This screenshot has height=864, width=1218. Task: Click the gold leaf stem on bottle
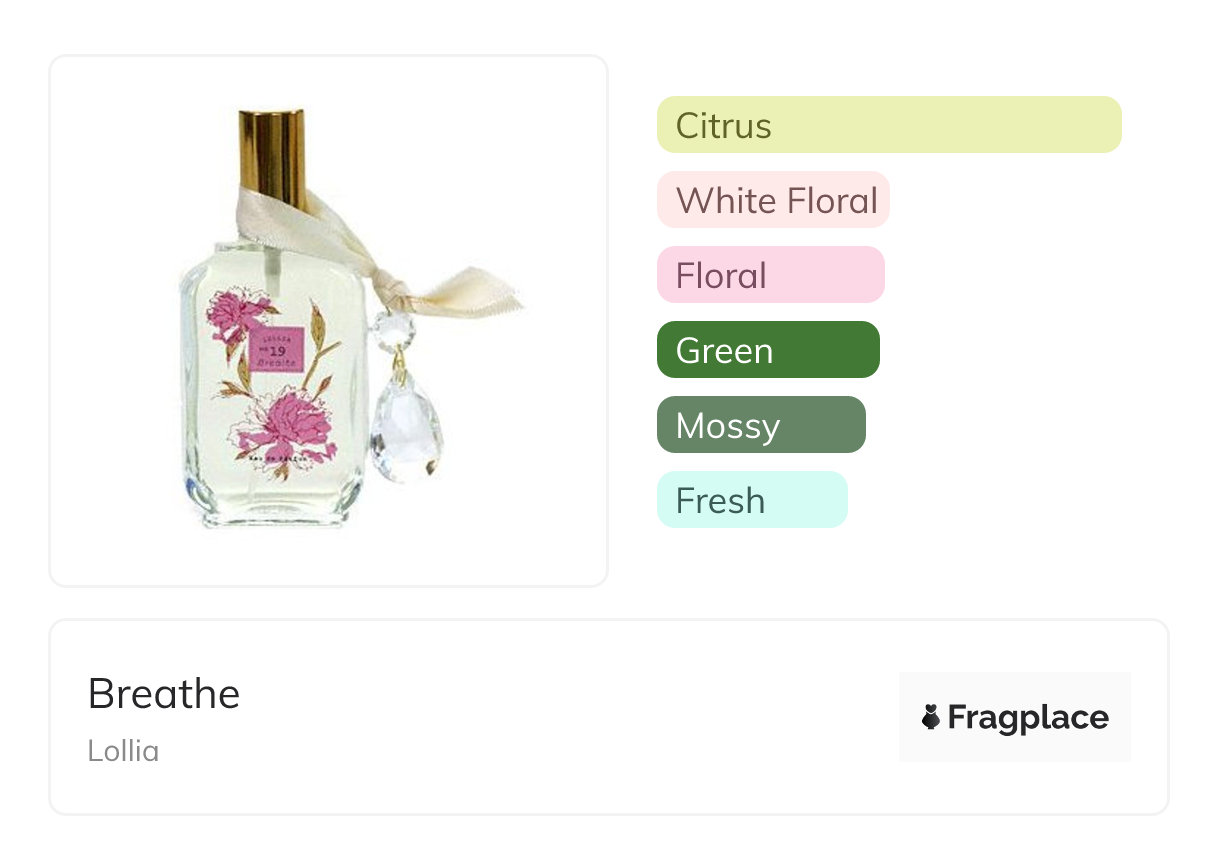(x=322, y=350)
